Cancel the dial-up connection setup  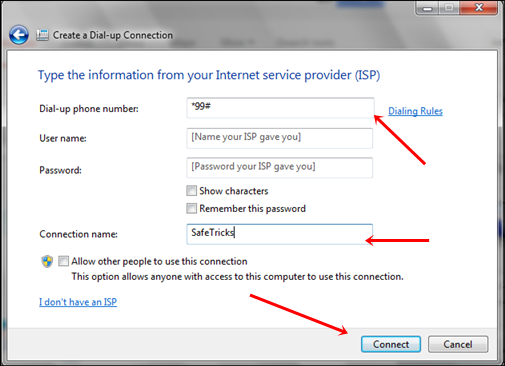(x=458, y=344)
